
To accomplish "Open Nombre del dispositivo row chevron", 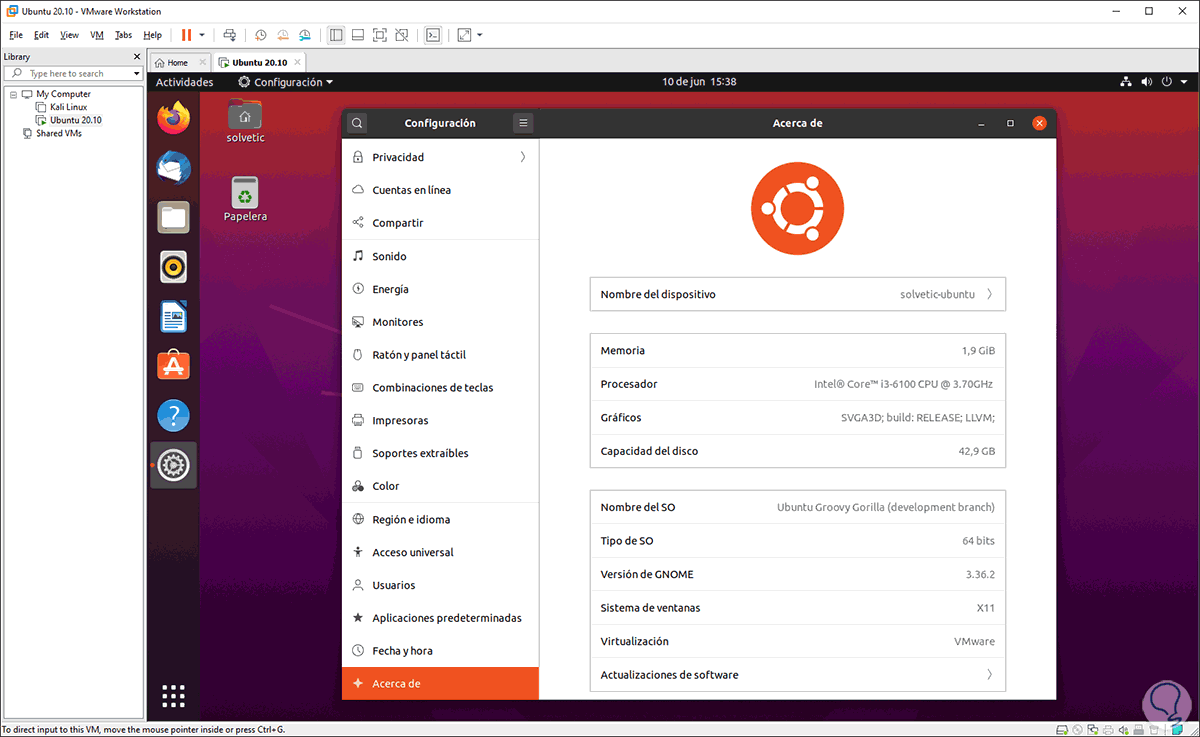I will tap(989, 294).
